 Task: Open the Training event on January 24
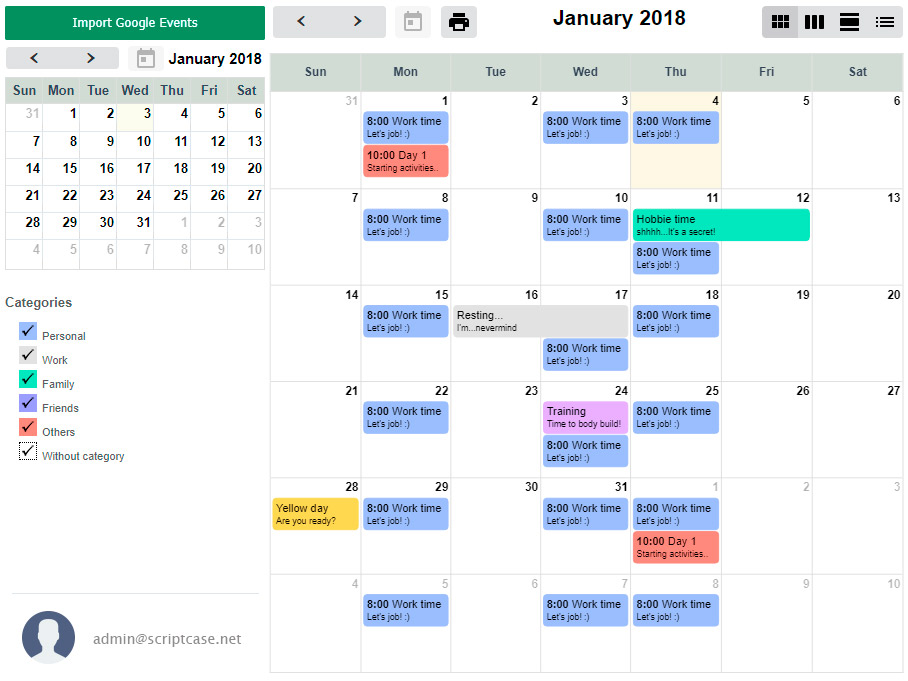coord(585,417)
